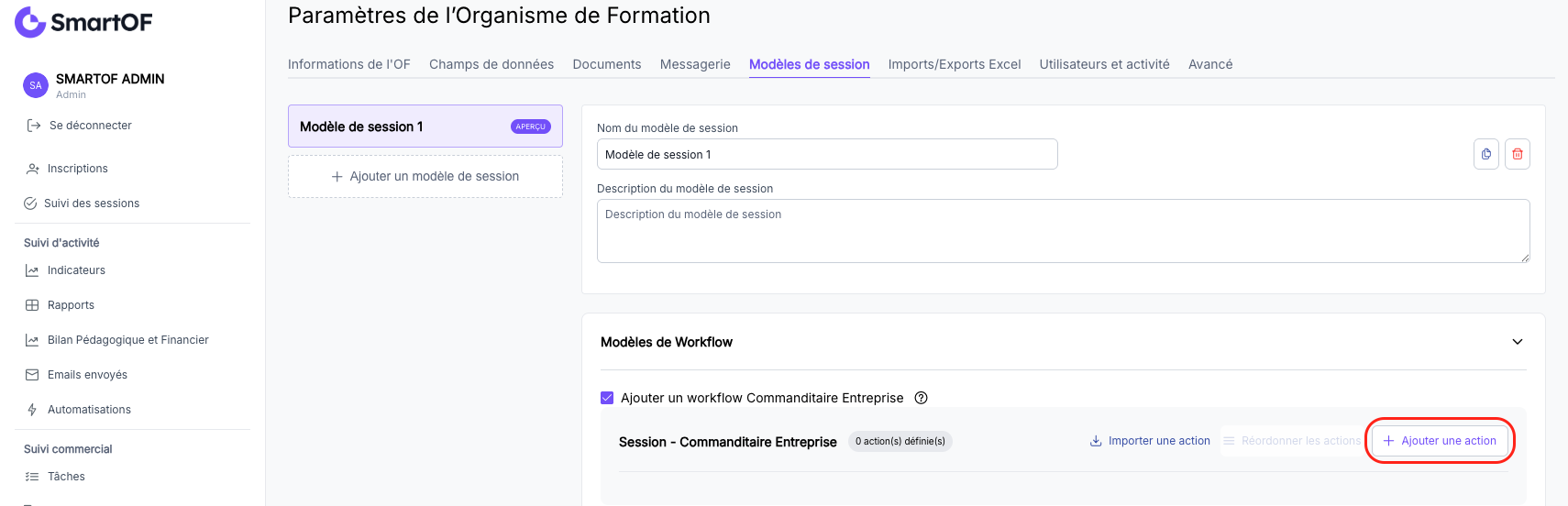This screenshot has height=506, width=1568.
Task: Click Se déconnecter
Action: tap(91, 126)
